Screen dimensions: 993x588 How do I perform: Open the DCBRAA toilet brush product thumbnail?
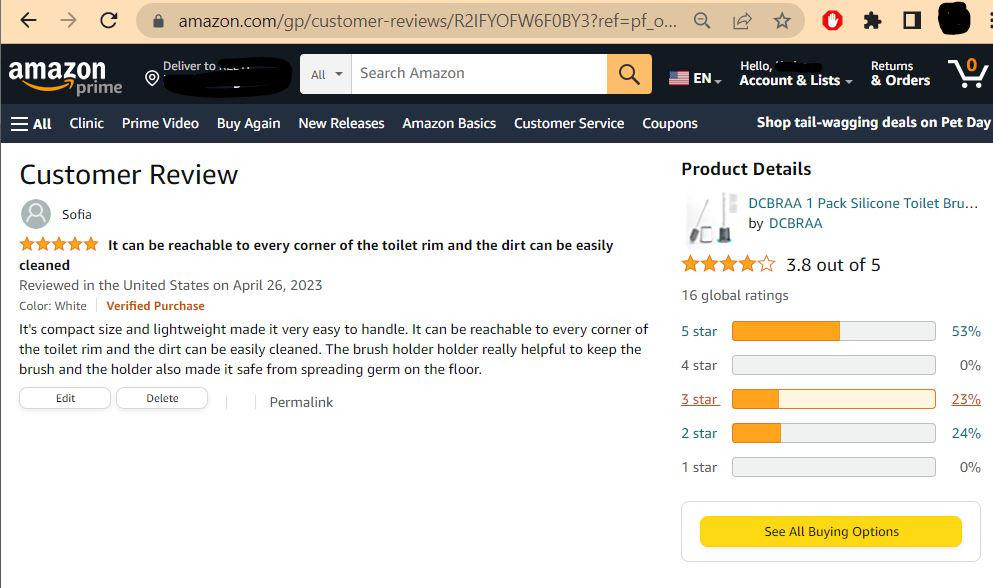[x=712, y=219]
